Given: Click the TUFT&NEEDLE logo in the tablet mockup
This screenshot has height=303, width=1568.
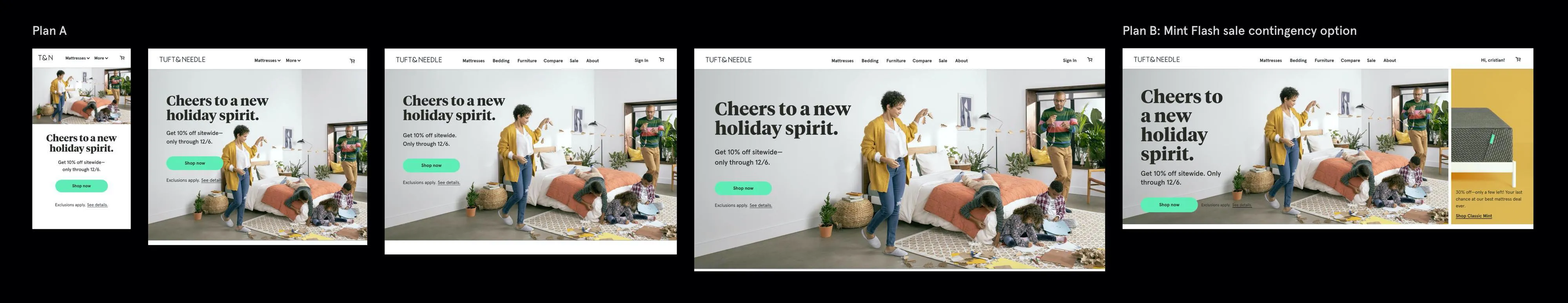Looking at the screenshot, I should [182, 60].
